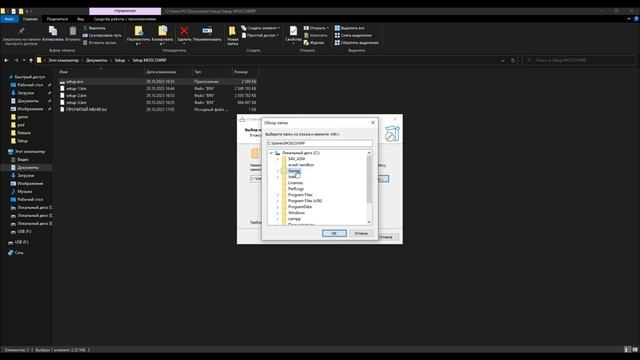Expand the Program Files (x86) node in dialog

tap(278, 201)
